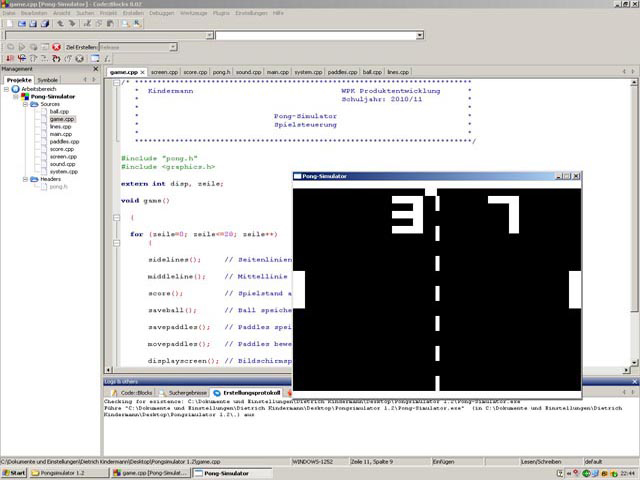Click the Stop debugger icon

coord(80,58)
